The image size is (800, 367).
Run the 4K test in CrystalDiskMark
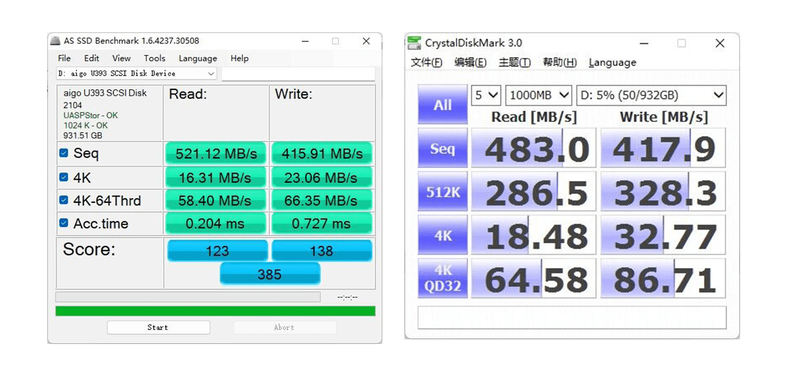click(442, 235)
